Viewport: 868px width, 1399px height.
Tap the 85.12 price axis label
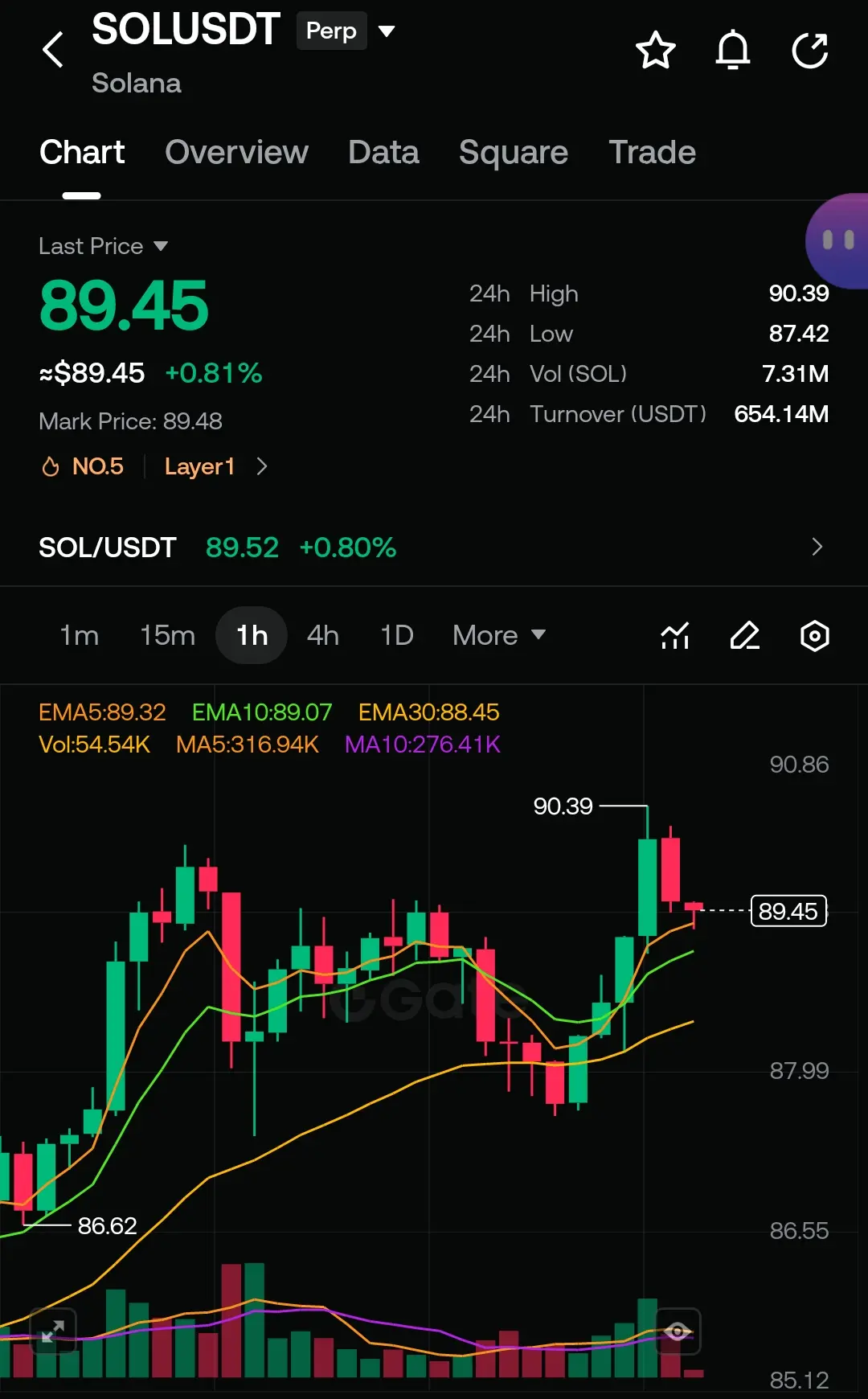tap(799, 1380)
